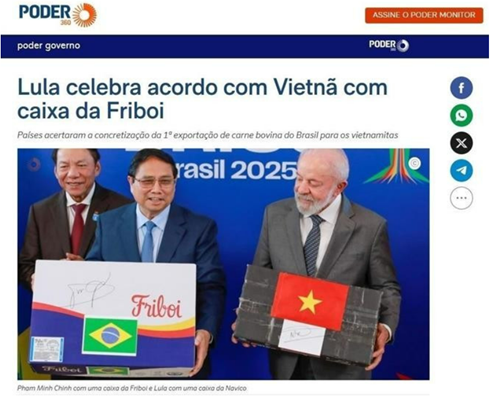
Task: Click the article subtitle text
Action: click(208, 135)
